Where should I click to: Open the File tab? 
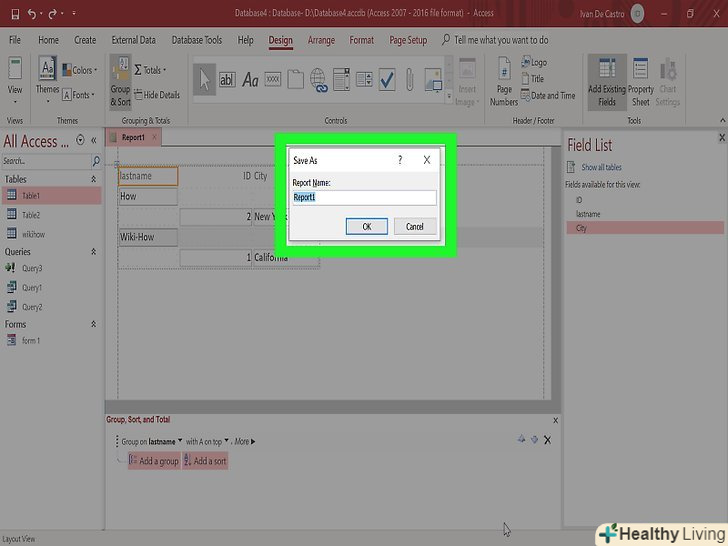15,40
